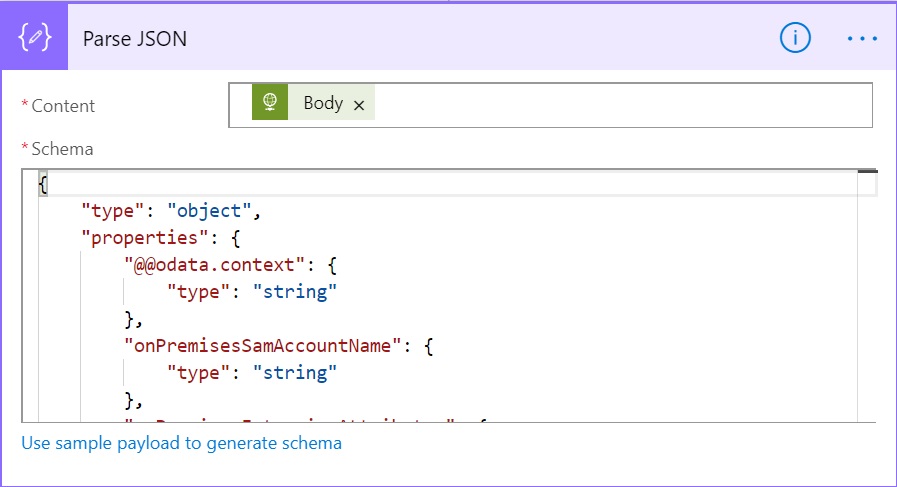Click "string" value under onPremisesSamAccountName
The image size is (897, 487).
pos(295,373)
